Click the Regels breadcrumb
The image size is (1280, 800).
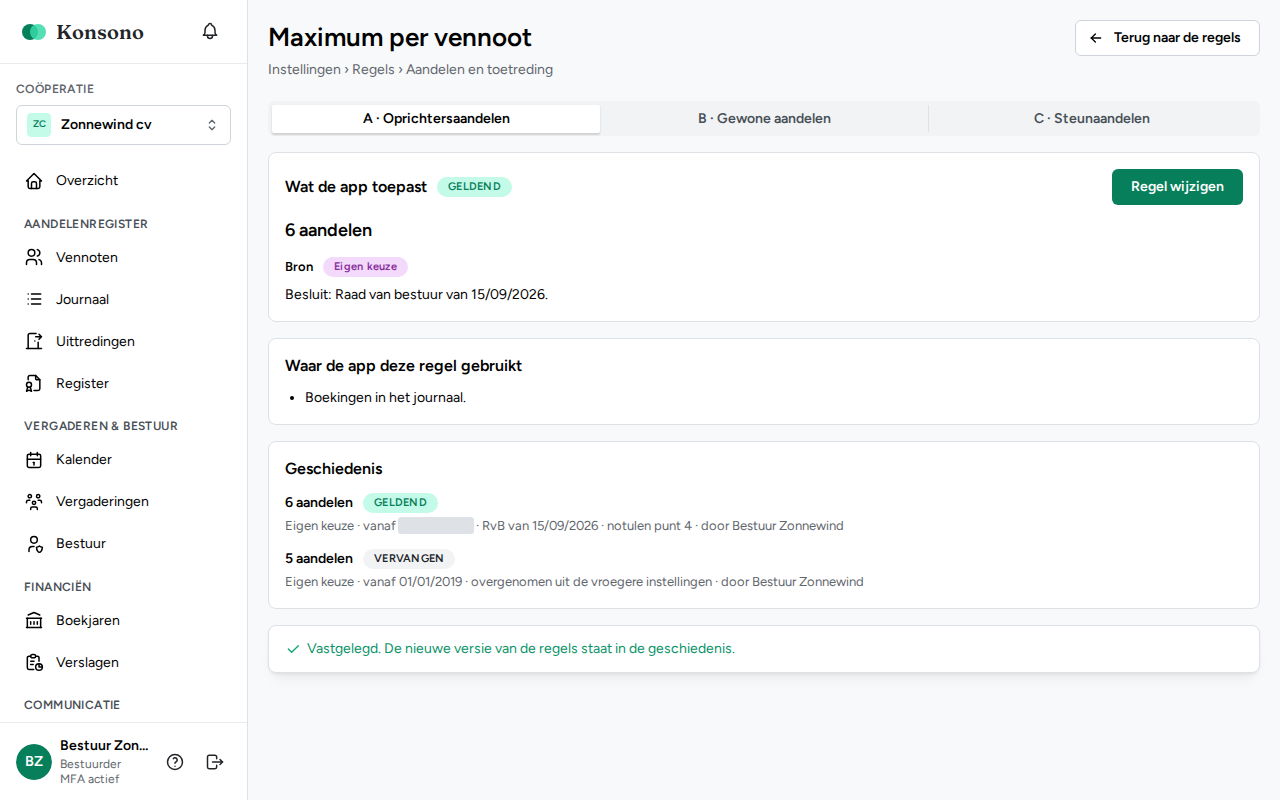pyautogui.click(x=373, y=70)
